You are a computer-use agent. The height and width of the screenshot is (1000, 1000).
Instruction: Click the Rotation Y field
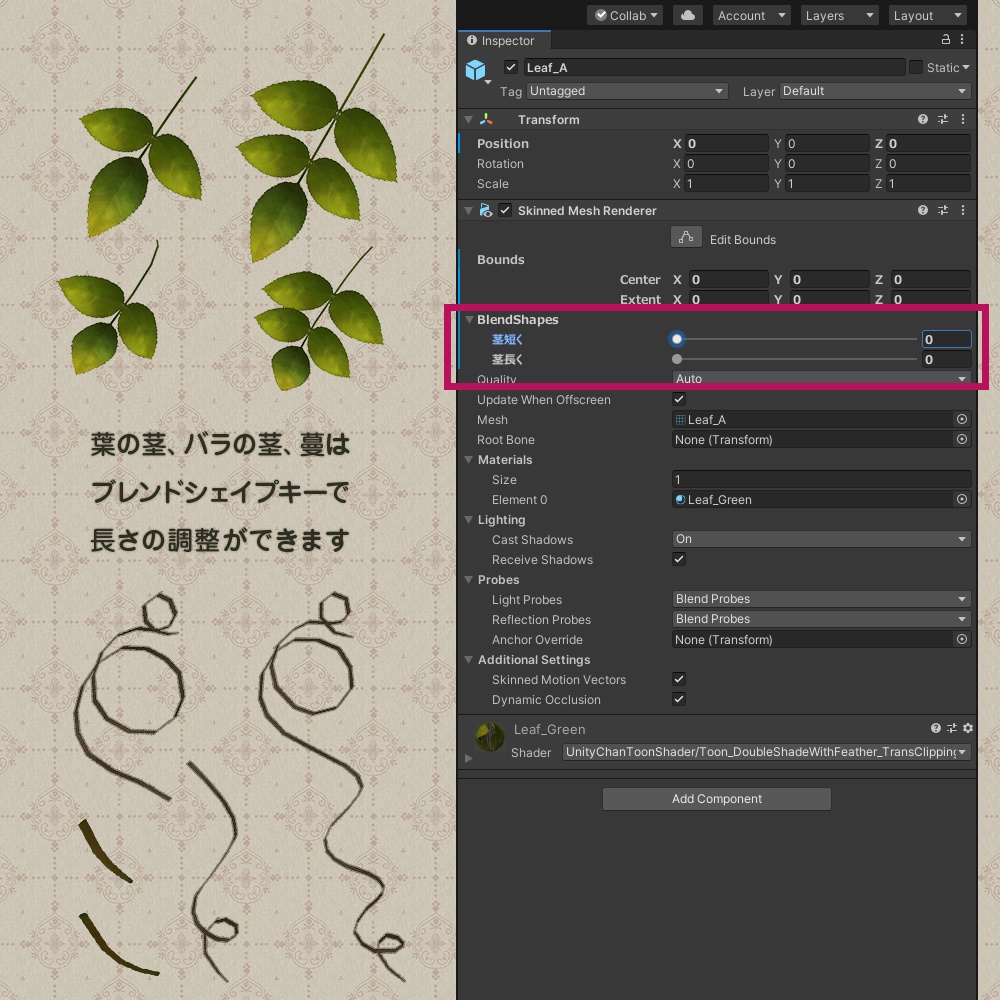coord(827,163)
